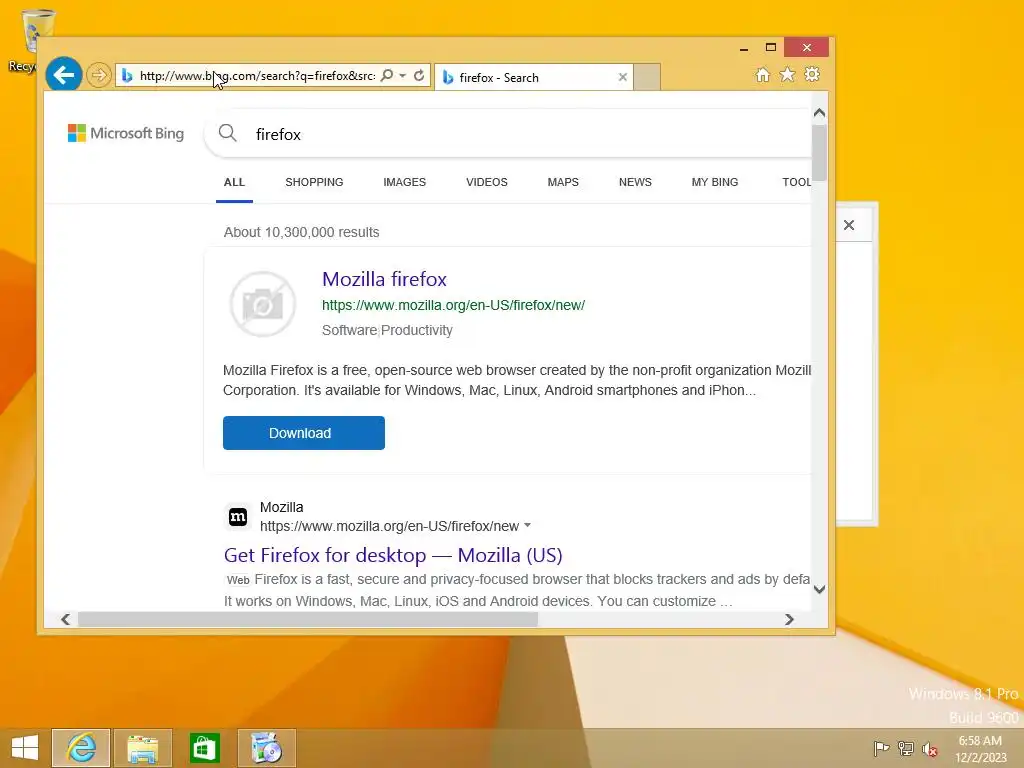Switch to the IMAGES tab
The width and height of the screenshot is (1024, 768).
404,182
